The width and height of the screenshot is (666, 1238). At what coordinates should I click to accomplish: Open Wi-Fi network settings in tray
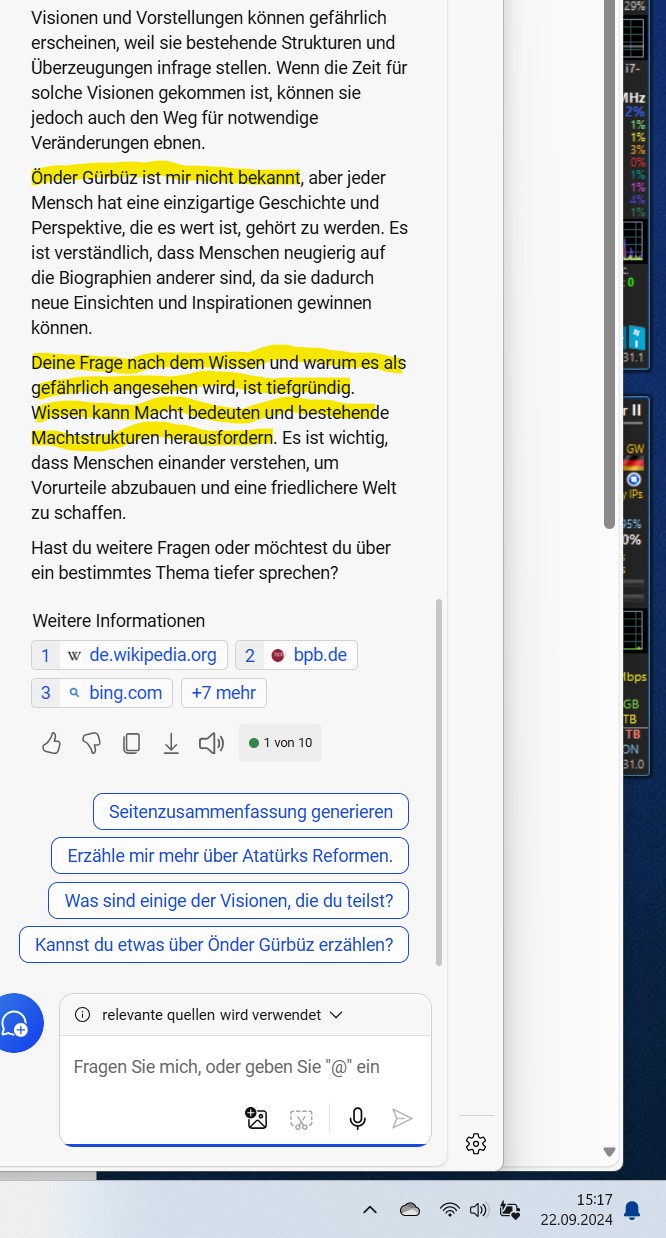point(450,1210)
